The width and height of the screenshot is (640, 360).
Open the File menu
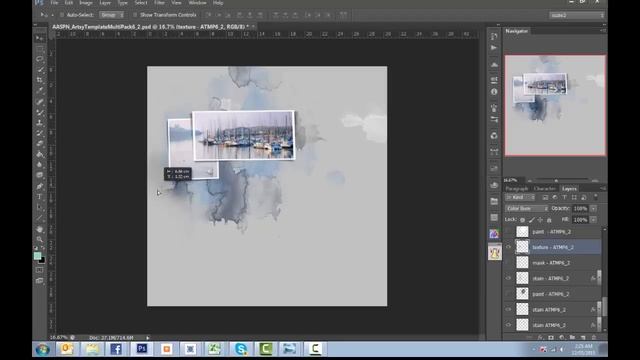tap(54, 3)
